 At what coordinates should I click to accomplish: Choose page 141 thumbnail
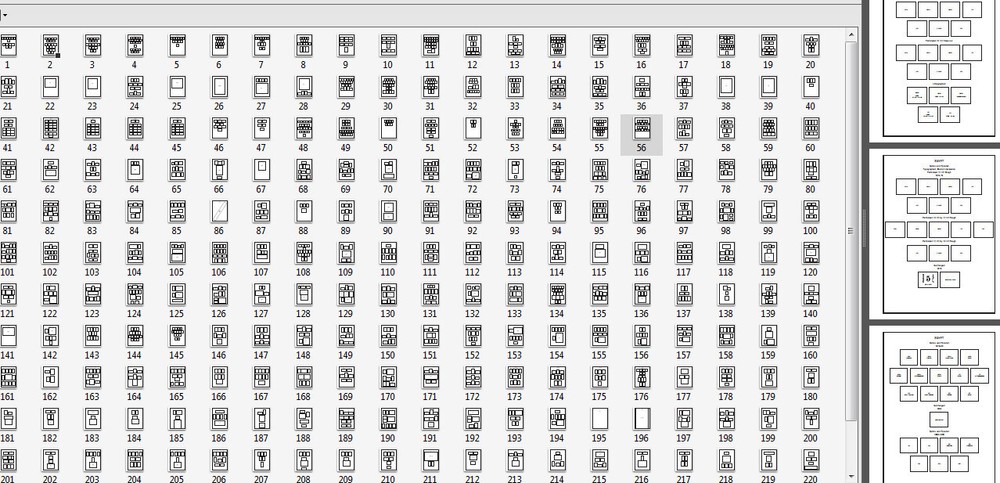[8, 335]
